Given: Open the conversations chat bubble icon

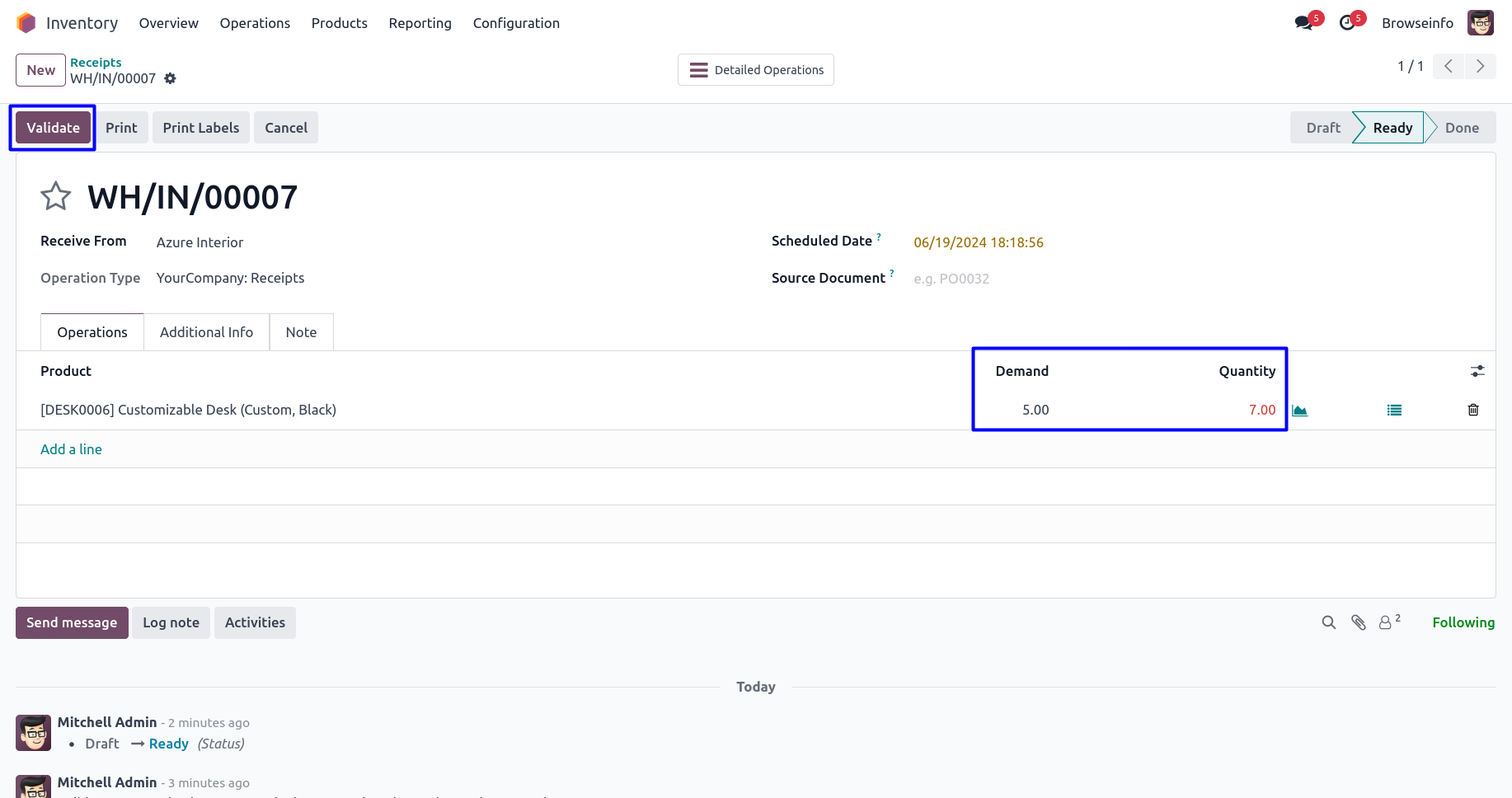Looking at the screenshot, I should (1304, 23).
